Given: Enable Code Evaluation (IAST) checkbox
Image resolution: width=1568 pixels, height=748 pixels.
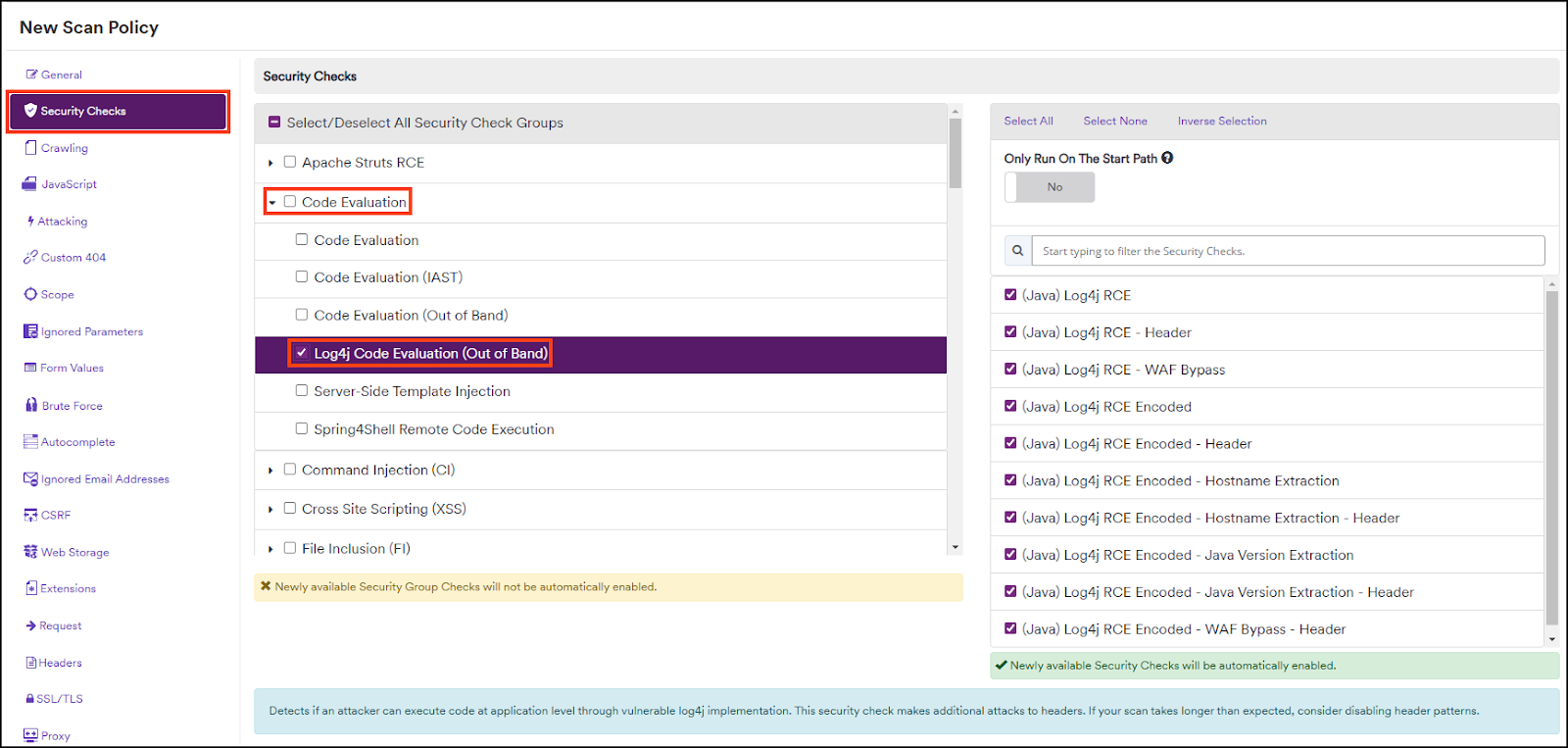Looking at the screenshot, I should [x=302, y=276].
